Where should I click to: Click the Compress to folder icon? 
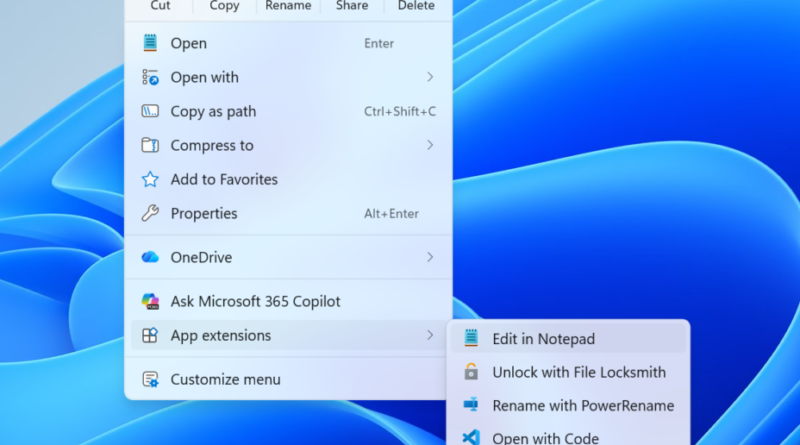click(x=150, y=145)
